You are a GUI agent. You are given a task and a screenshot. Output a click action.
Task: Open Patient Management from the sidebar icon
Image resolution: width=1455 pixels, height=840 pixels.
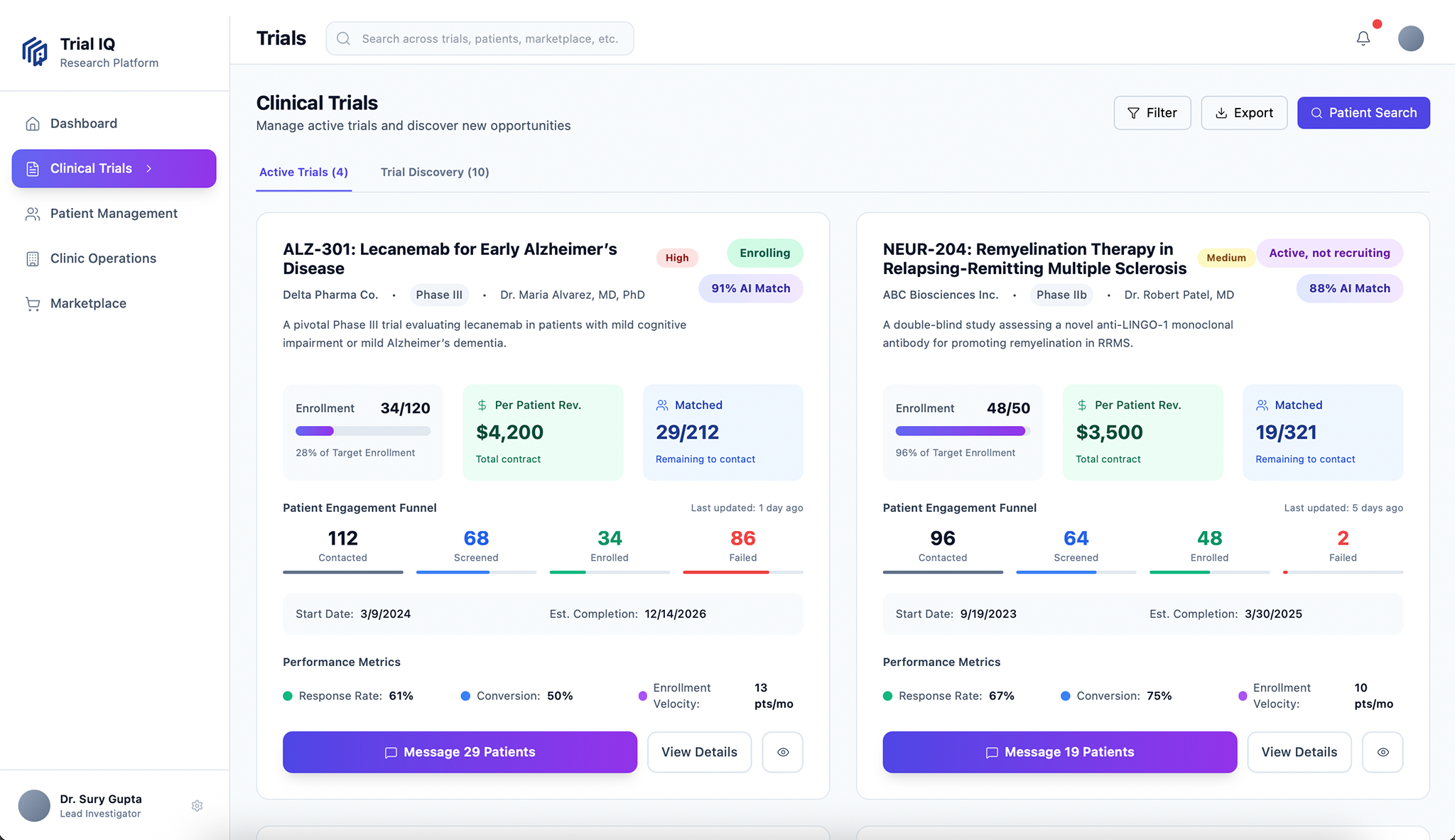(x=33, y=213)
